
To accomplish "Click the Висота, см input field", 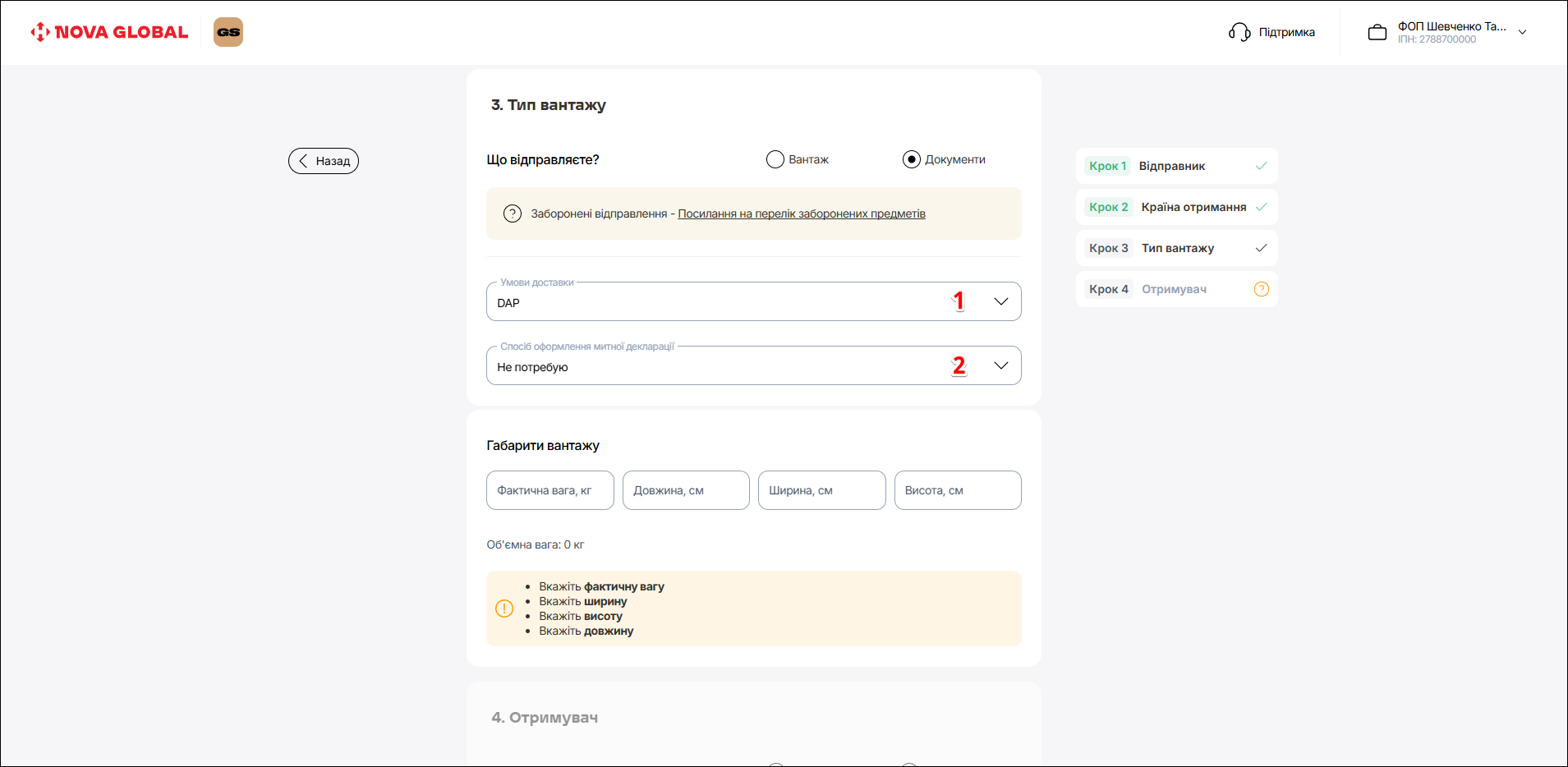I will (957, 490).
